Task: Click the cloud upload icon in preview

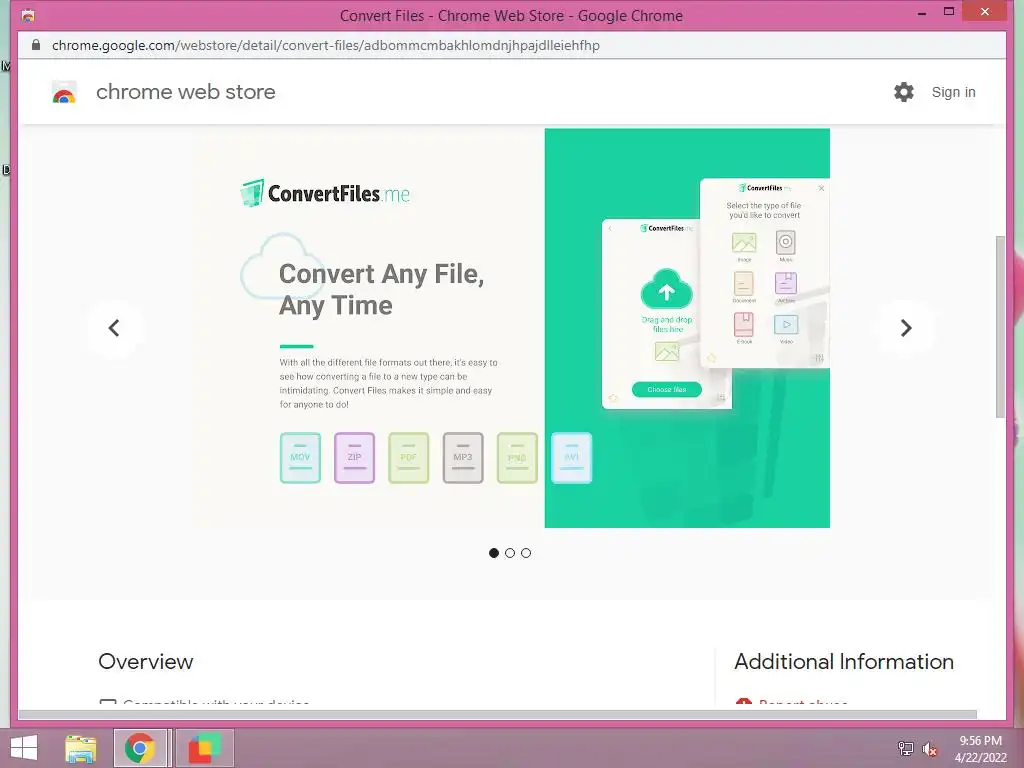Action: click(666, 289)
